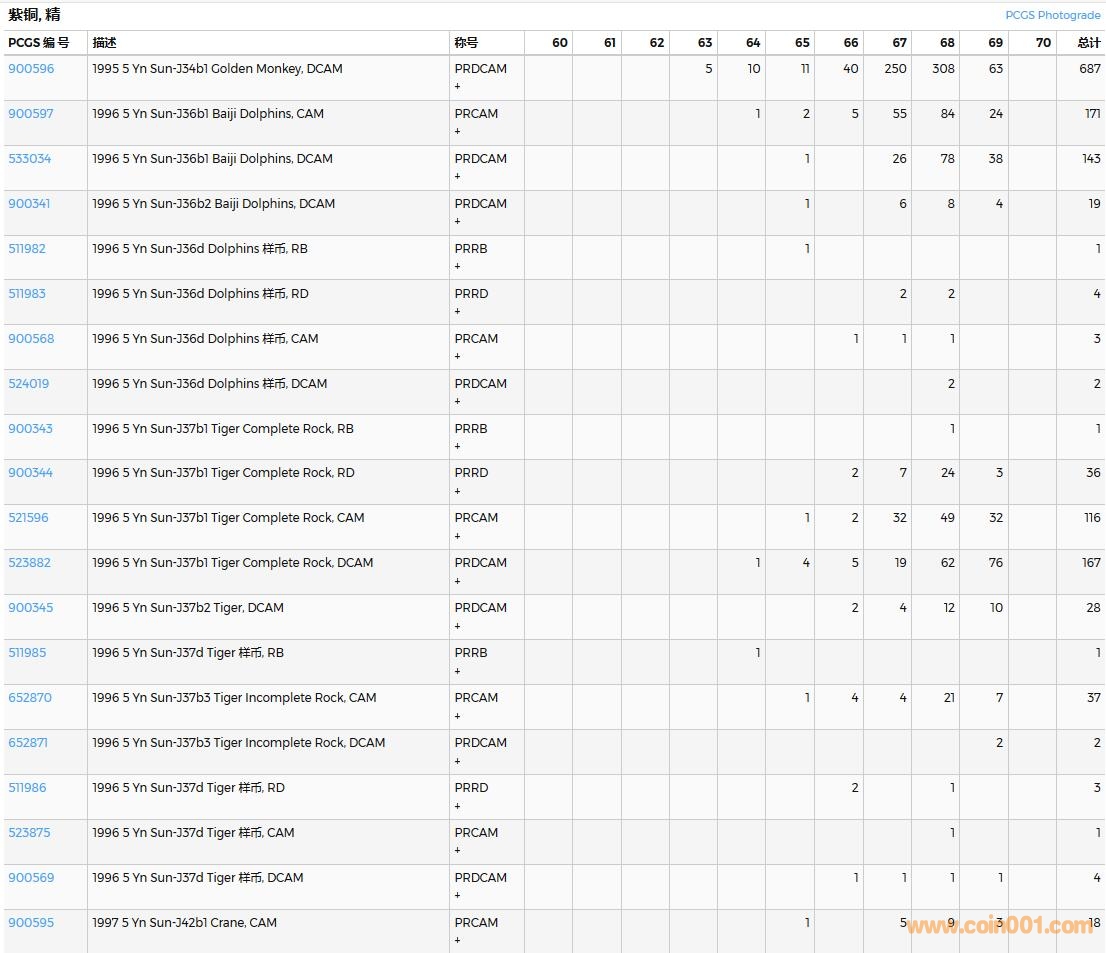
Task: Click the grade 70 column header
Action: (x=1043, y=43)
